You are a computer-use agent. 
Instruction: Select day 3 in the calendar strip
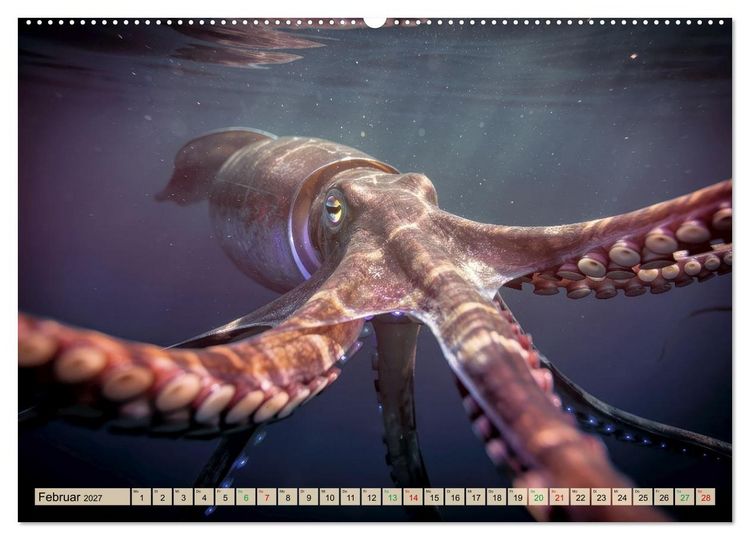tap(183, 496)
